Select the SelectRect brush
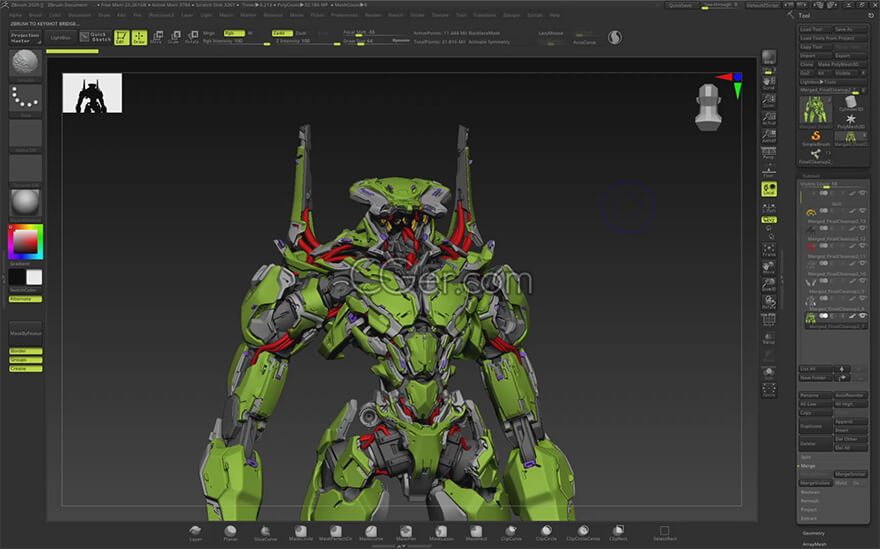 (664, 532)
